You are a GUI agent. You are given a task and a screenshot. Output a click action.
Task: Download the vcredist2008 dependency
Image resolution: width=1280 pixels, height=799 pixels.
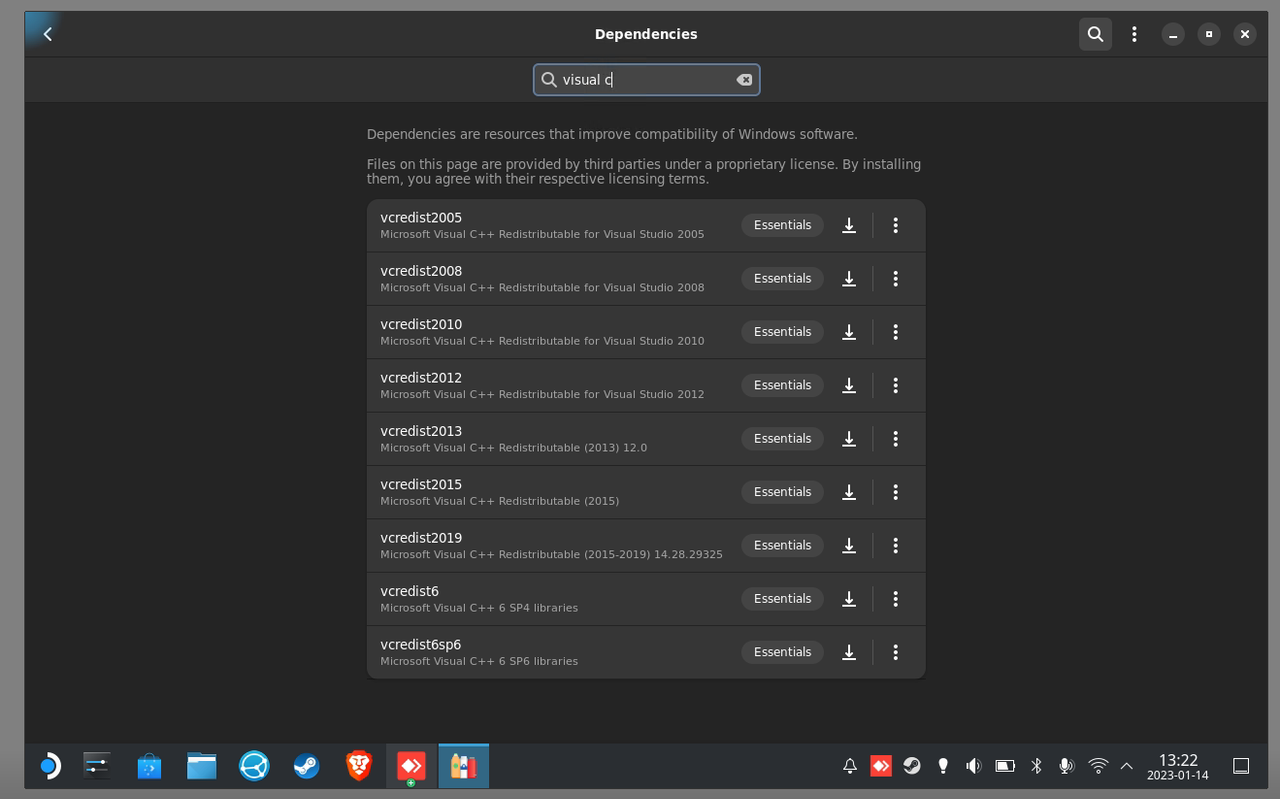click(x=849, y=278)
